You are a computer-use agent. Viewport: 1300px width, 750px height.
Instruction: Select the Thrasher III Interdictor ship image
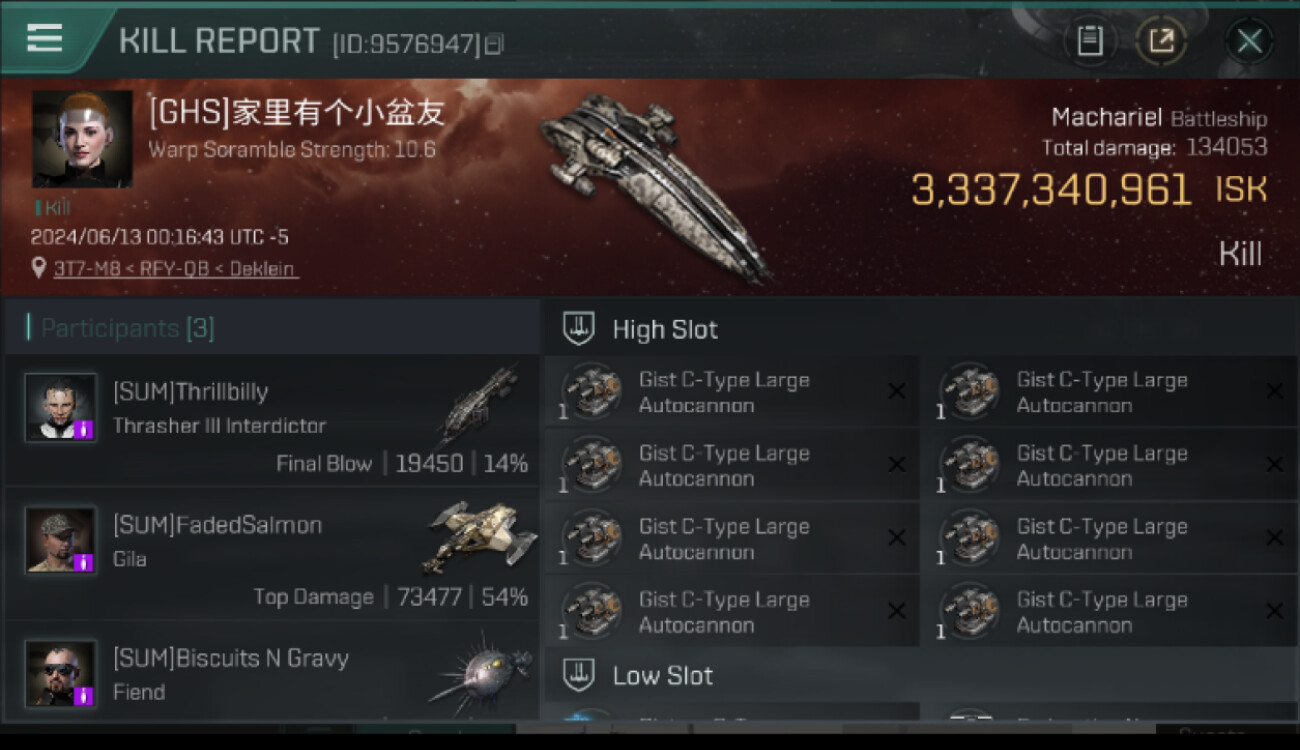tap(478, 406)
